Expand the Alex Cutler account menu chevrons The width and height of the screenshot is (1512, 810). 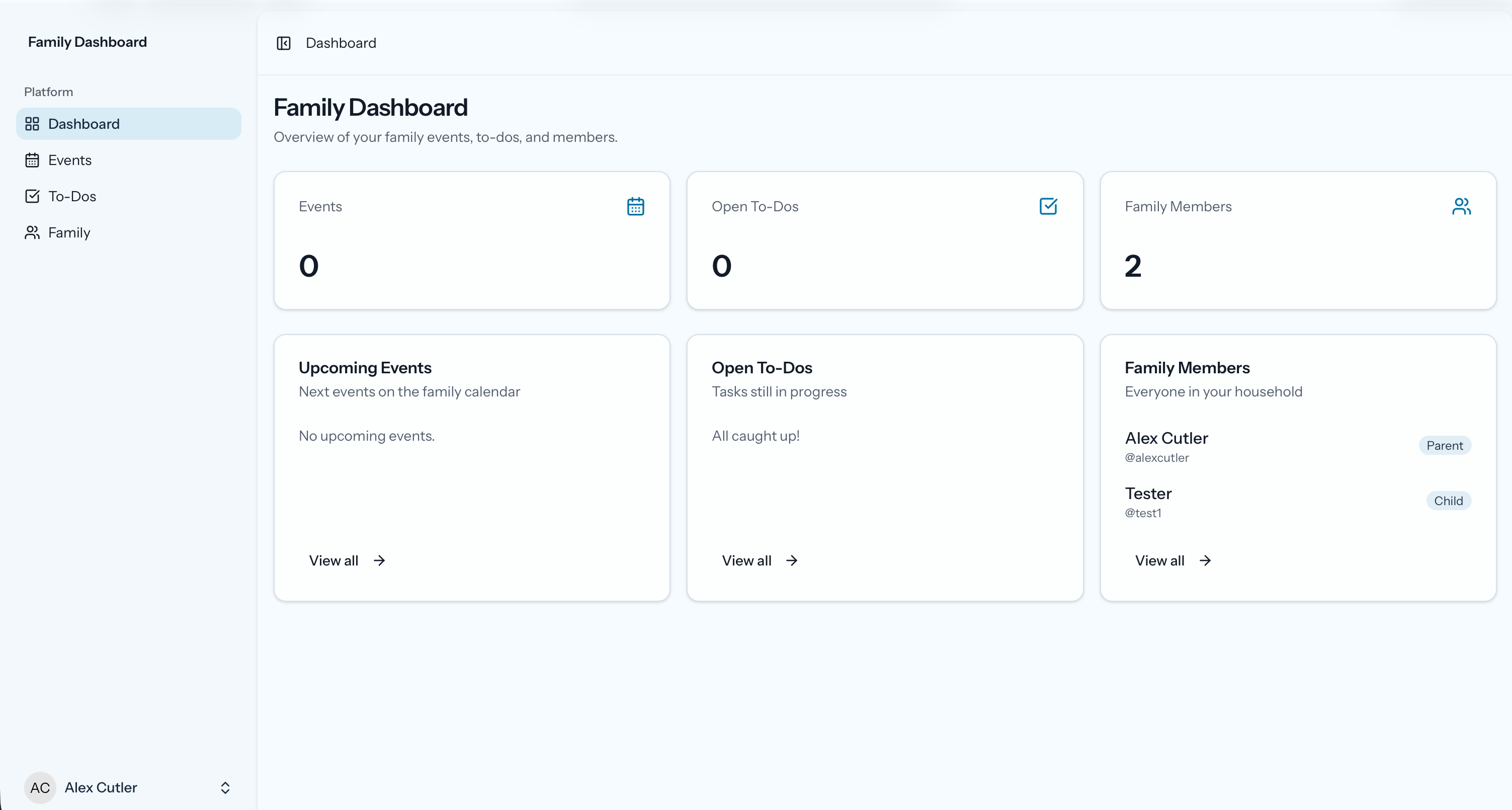225,788
